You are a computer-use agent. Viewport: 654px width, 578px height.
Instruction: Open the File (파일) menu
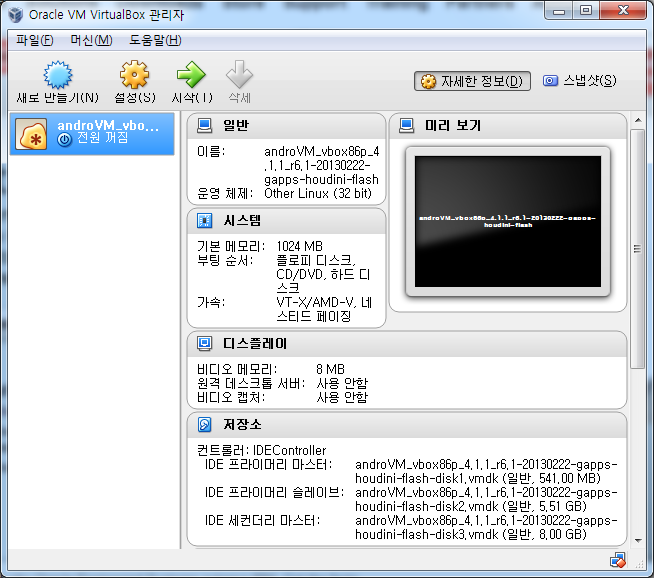(35, 40)
